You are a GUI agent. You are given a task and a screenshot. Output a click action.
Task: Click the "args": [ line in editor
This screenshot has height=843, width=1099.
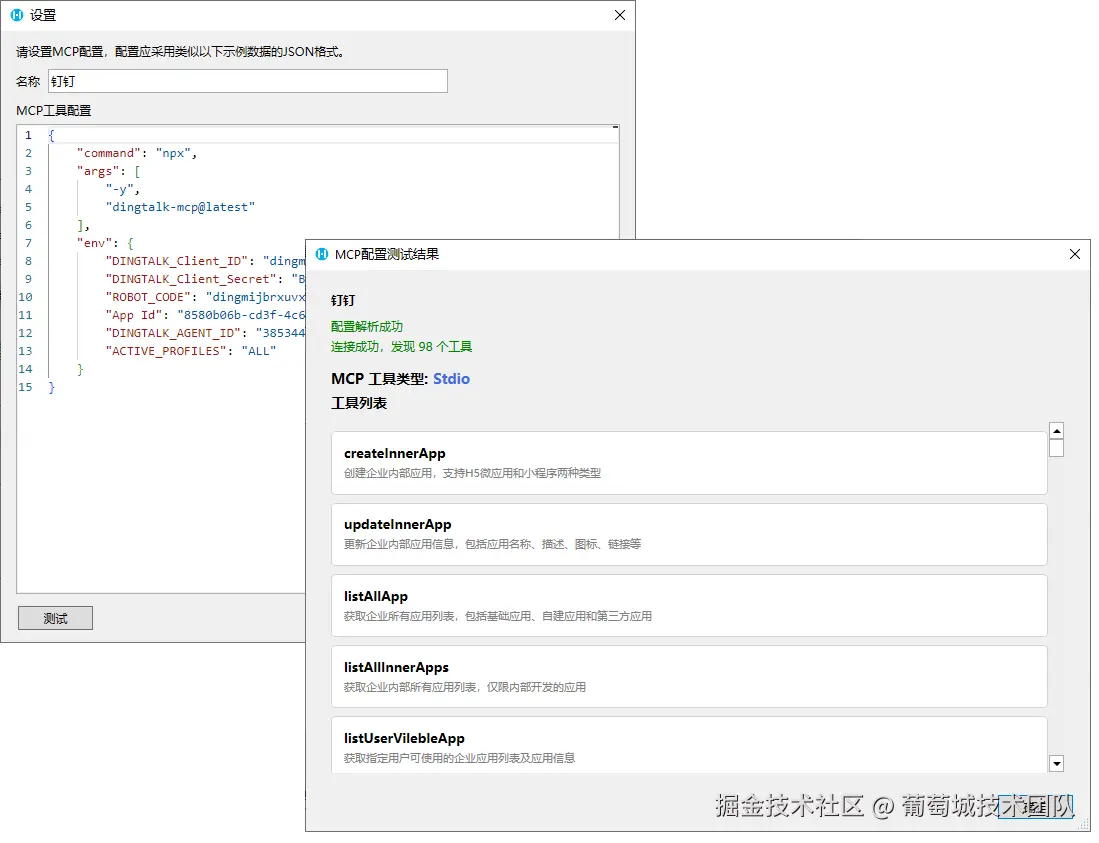pyautogui.click(x=109, y=171)
